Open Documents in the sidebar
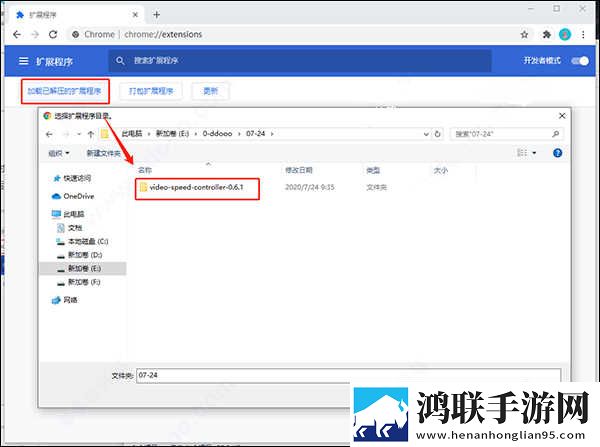The image size is (600, 447). pyautogui.click(x=69, y=228)
